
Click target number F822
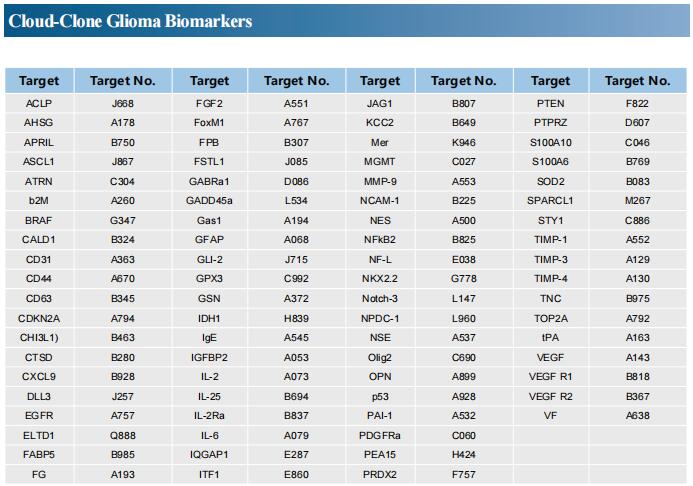637,103
